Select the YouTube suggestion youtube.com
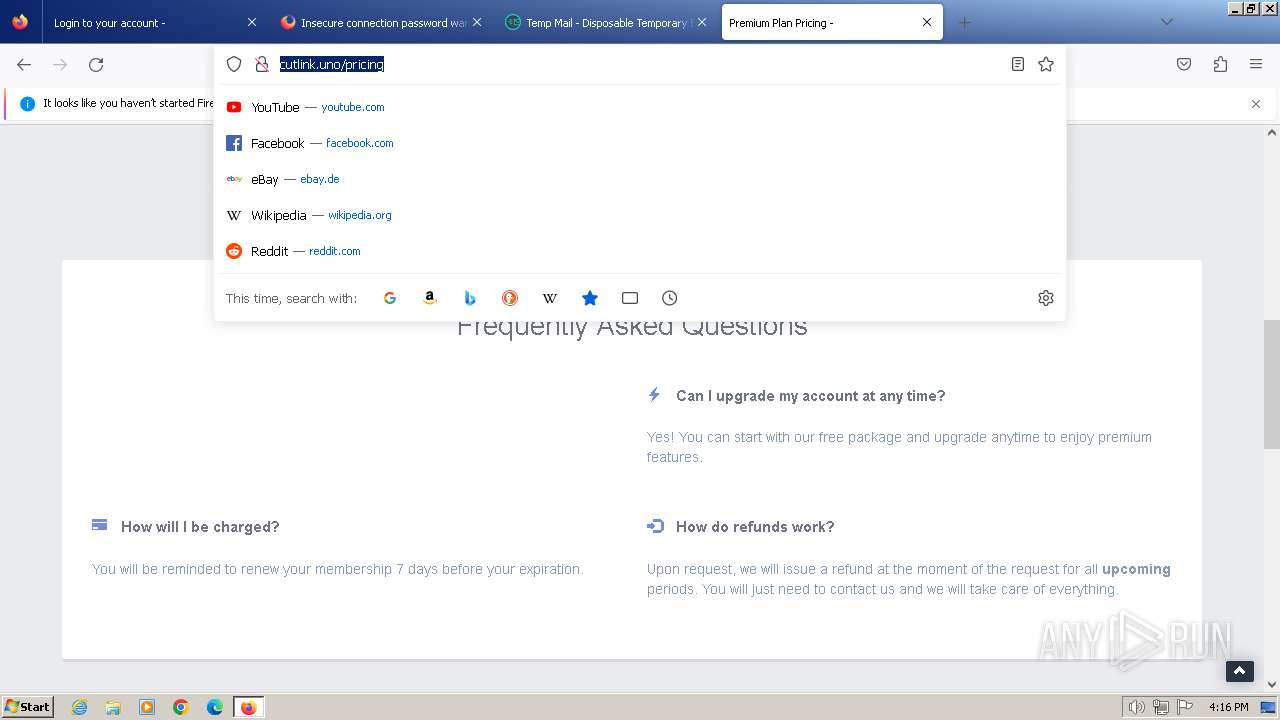Screen dimensions: 1280x720 tap(640, 107)
